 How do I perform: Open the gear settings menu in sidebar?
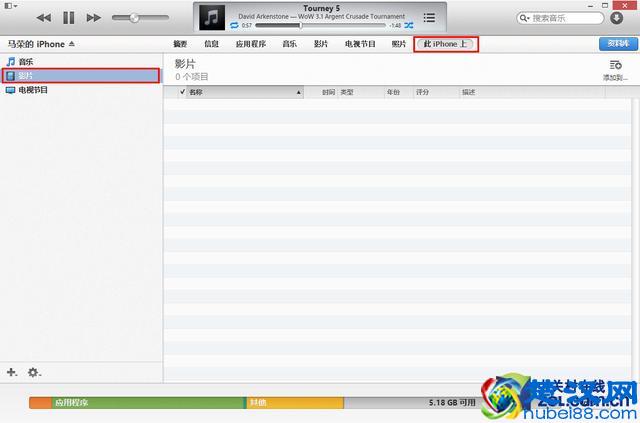(34, 372)
